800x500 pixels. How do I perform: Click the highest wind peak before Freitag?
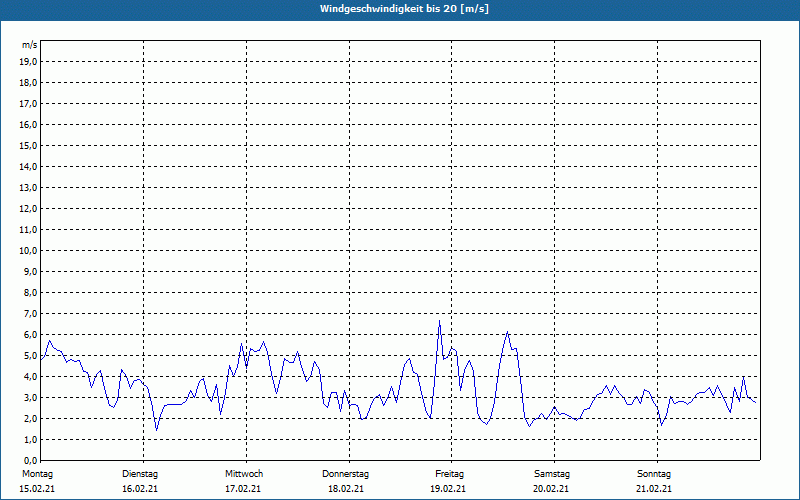pyautogui.click(x=439, y=321)
